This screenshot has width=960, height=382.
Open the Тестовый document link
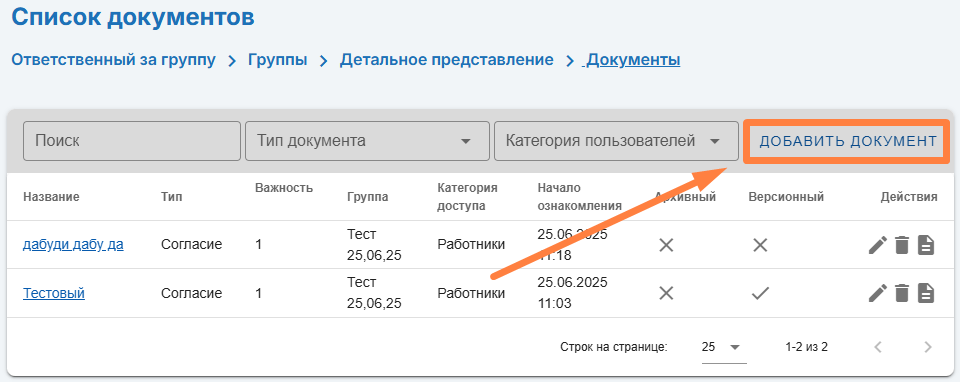coord(54,293)
